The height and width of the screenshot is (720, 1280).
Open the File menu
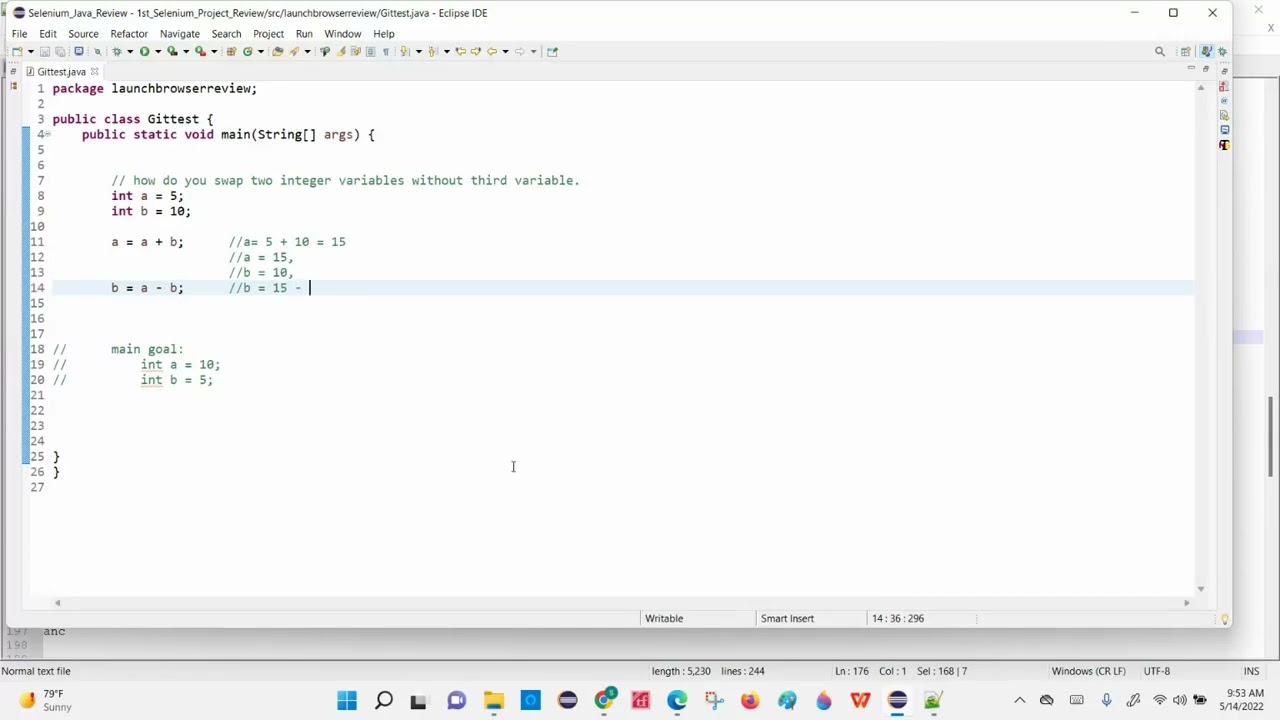click(x=19, y=33)
